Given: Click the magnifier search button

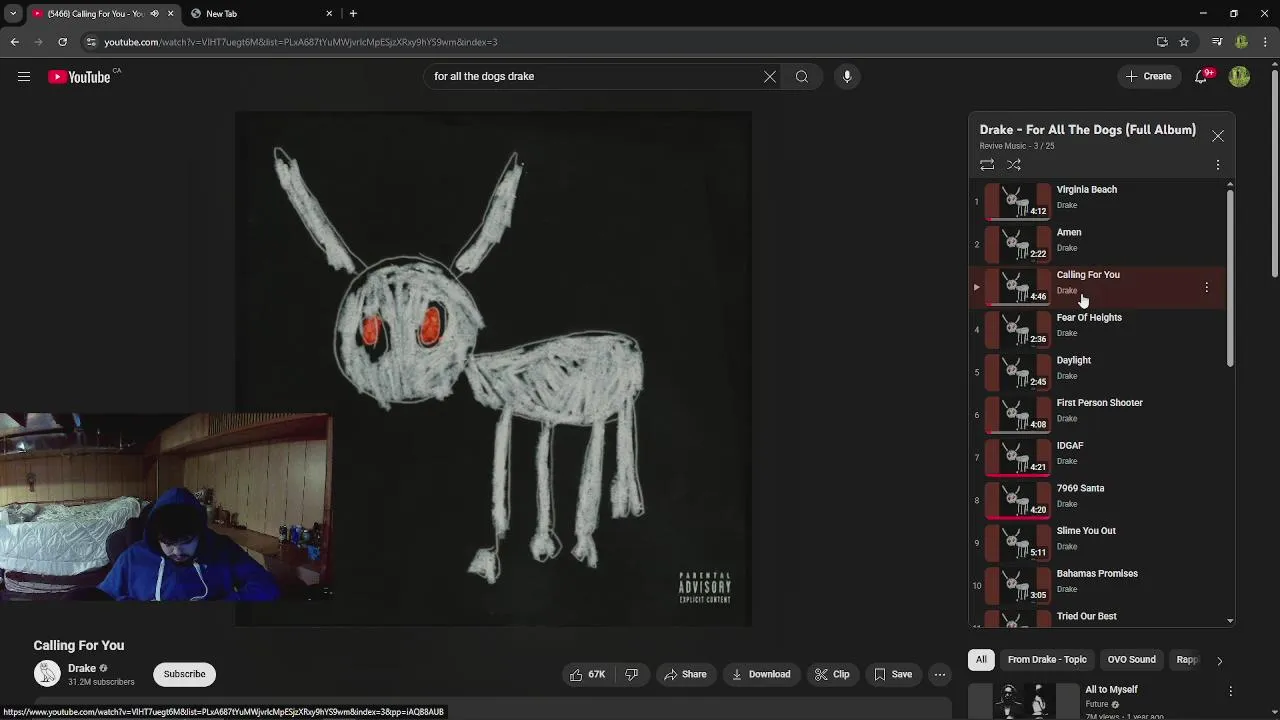Looking at the screenshot, I should pos(802,76).
